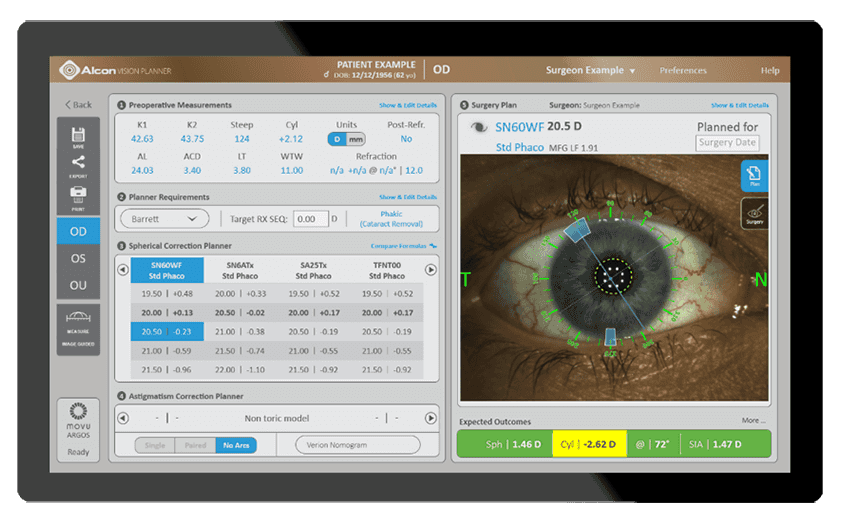Click Show & Edit Details in Surgery Plan

pos(740,105)
